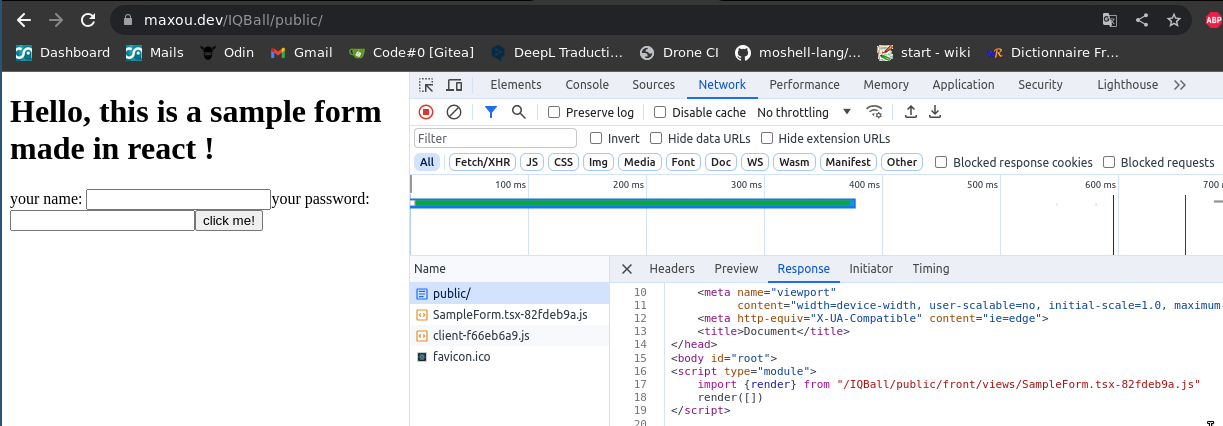View request Preview tab
Image resolution: width=1223 pixels, height=426 pixels.
click(x=736, y=269)
